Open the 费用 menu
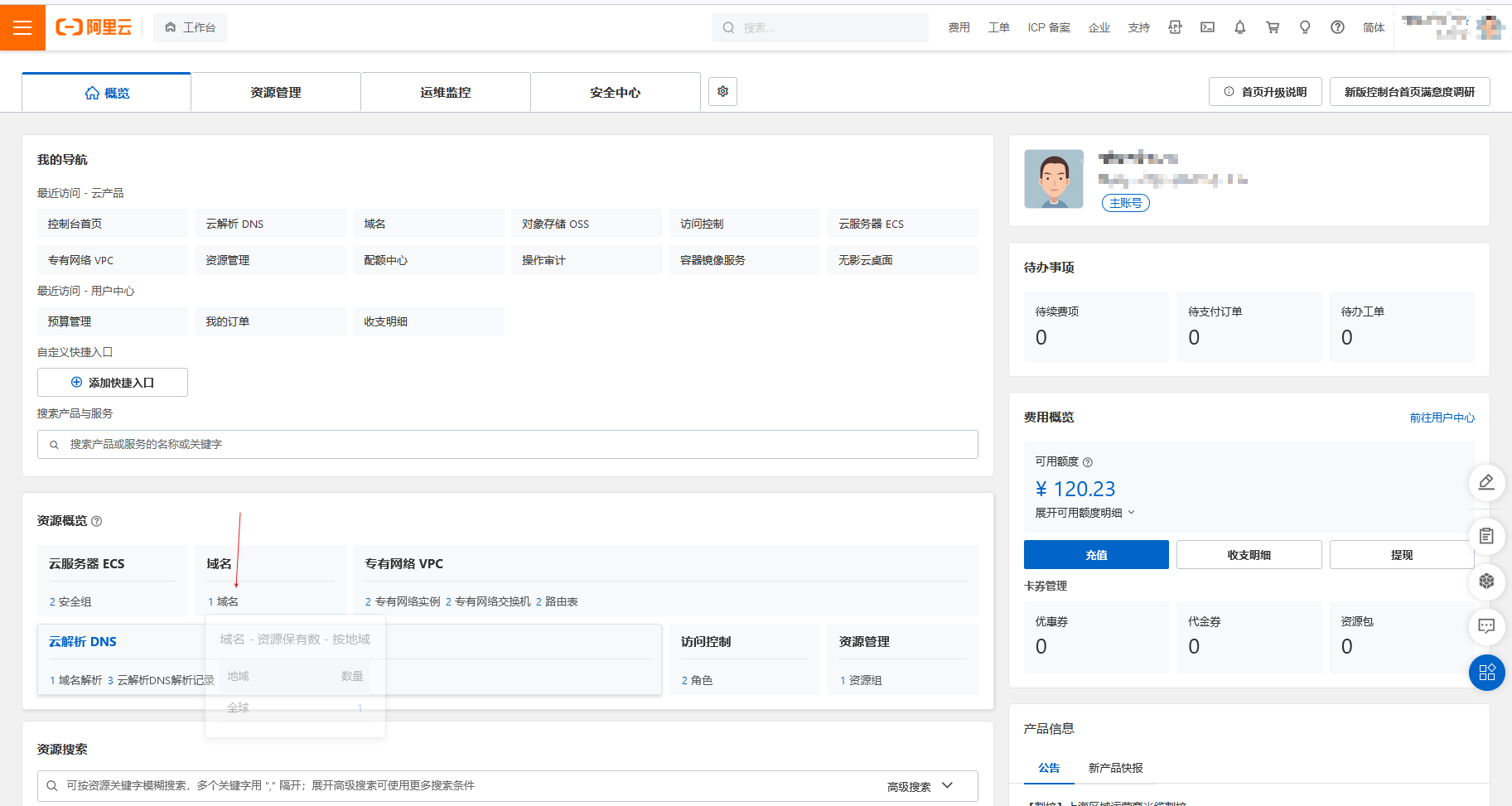This screenshot has height=806, width=1512. (x=959, y=27)
